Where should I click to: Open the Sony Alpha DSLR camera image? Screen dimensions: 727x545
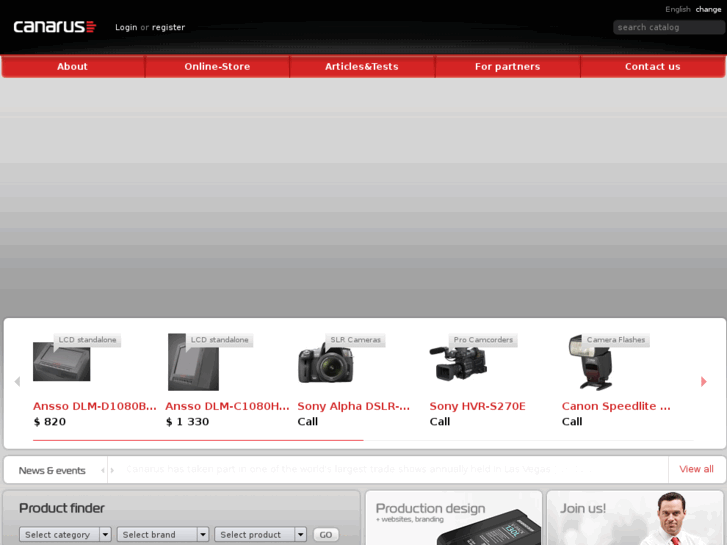[x=325, y=365]
